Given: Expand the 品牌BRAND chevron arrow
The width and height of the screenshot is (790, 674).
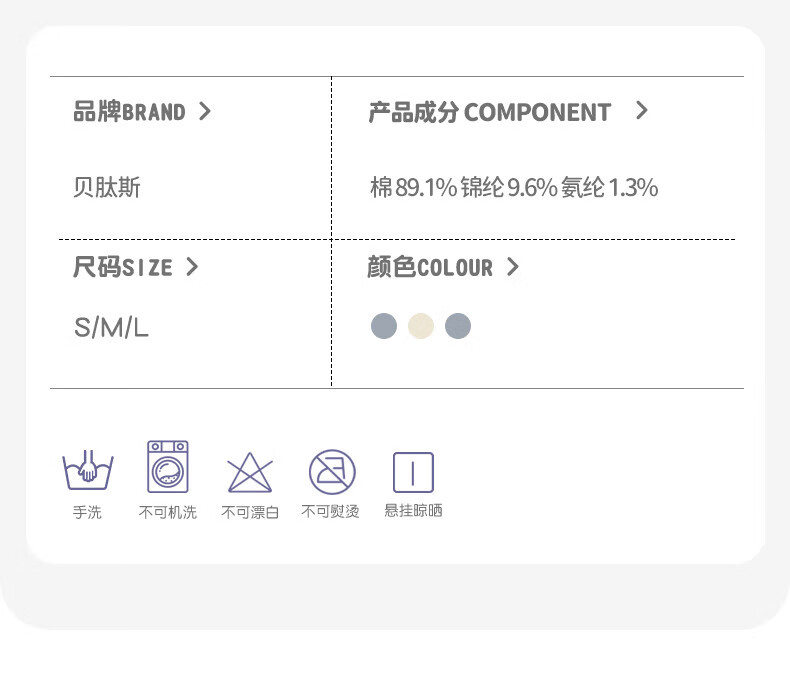Looking at the screenshot, I should (x=205, y=111).
